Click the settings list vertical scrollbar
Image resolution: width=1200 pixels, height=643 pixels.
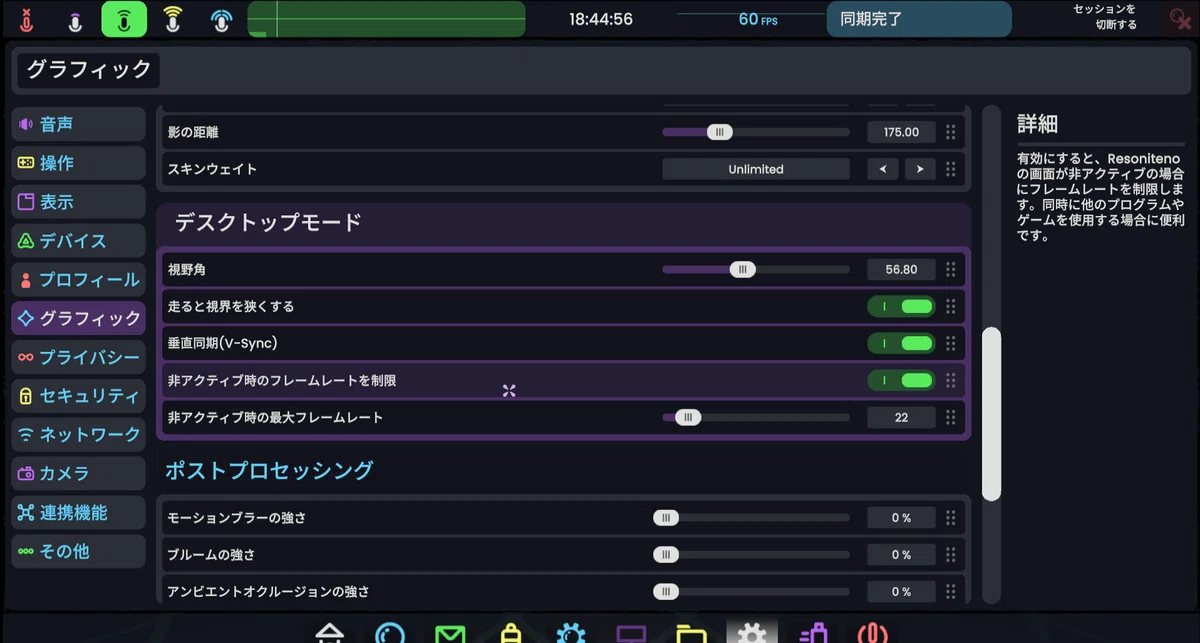[991, 413]
